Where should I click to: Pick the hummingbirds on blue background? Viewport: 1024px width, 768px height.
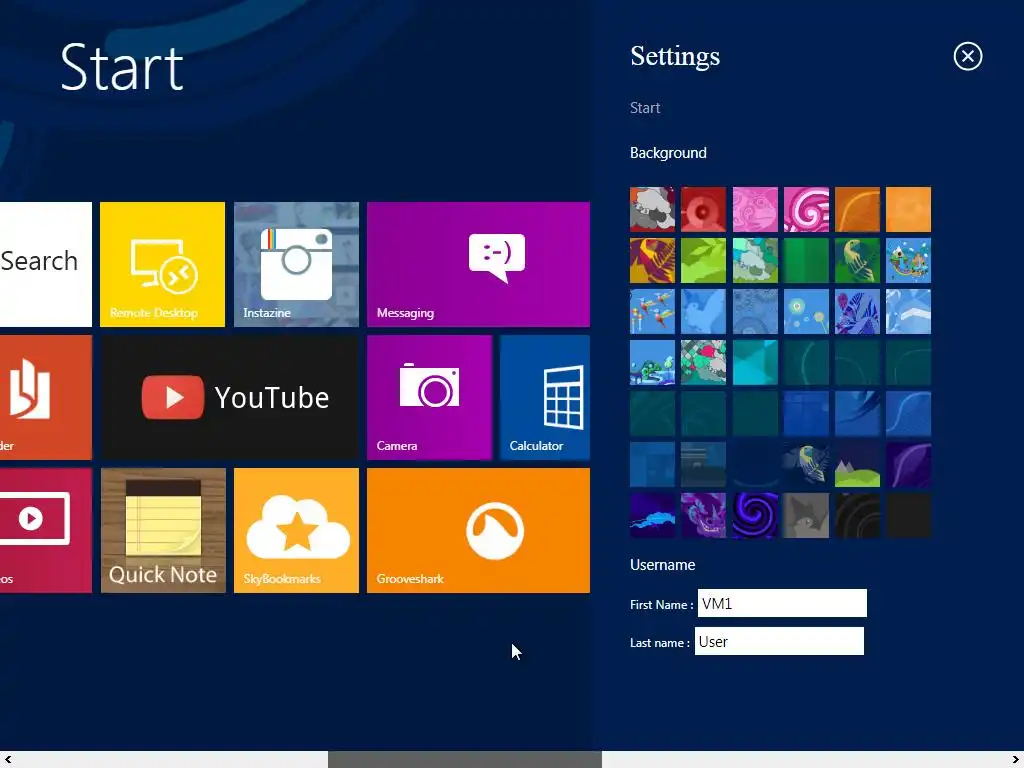click(652, 312)
